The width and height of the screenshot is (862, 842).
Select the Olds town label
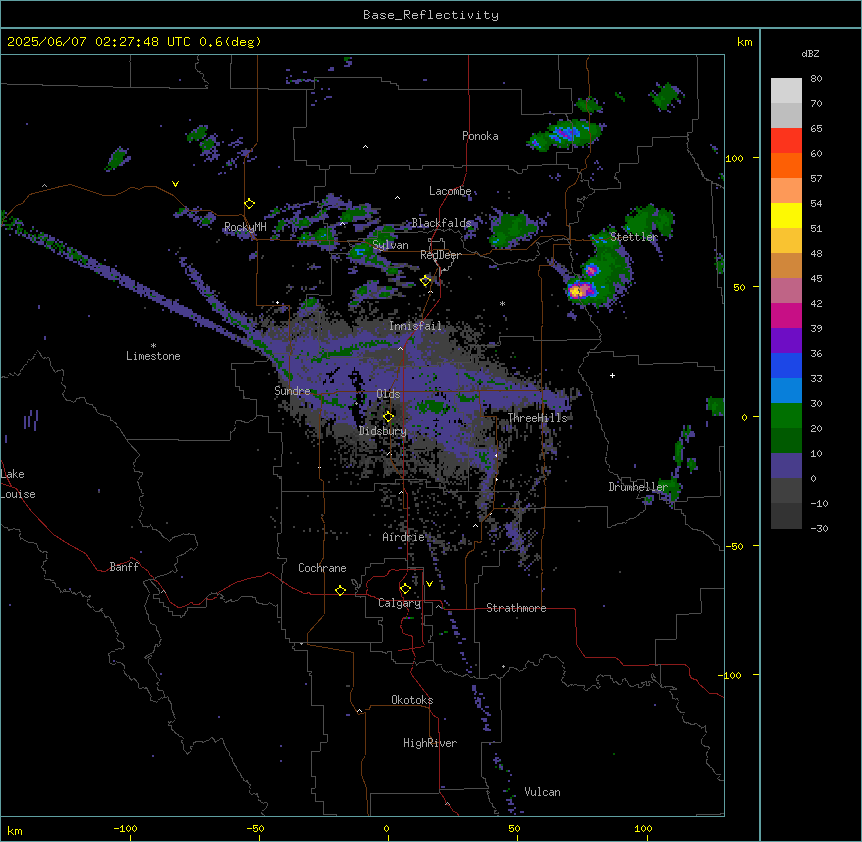click(x=388, y=394)
